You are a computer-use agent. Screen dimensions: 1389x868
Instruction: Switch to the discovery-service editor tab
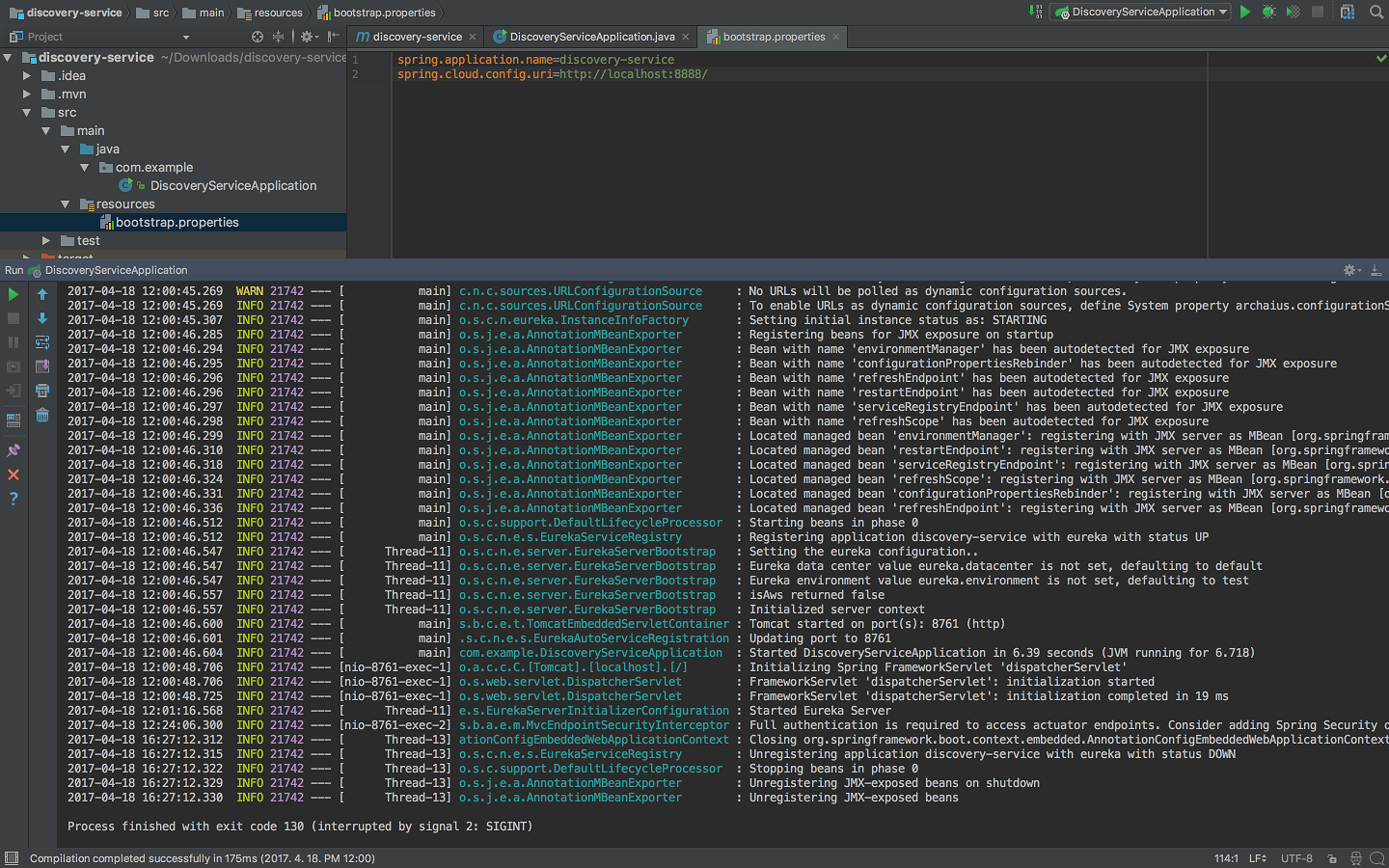(x=417, y=37)
